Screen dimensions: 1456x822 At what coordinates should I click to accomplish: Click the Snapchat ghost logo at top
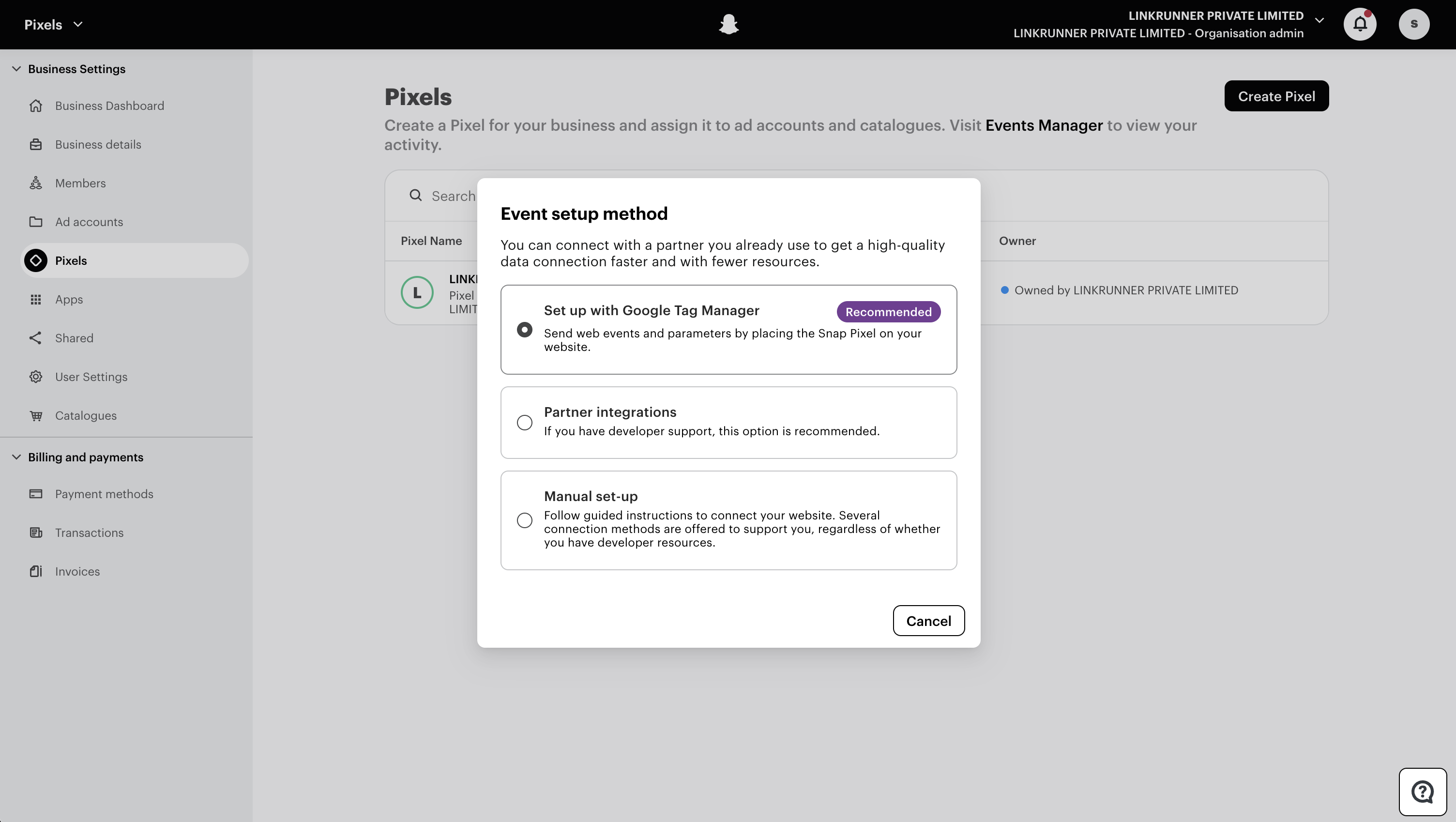tap(728, 24)
